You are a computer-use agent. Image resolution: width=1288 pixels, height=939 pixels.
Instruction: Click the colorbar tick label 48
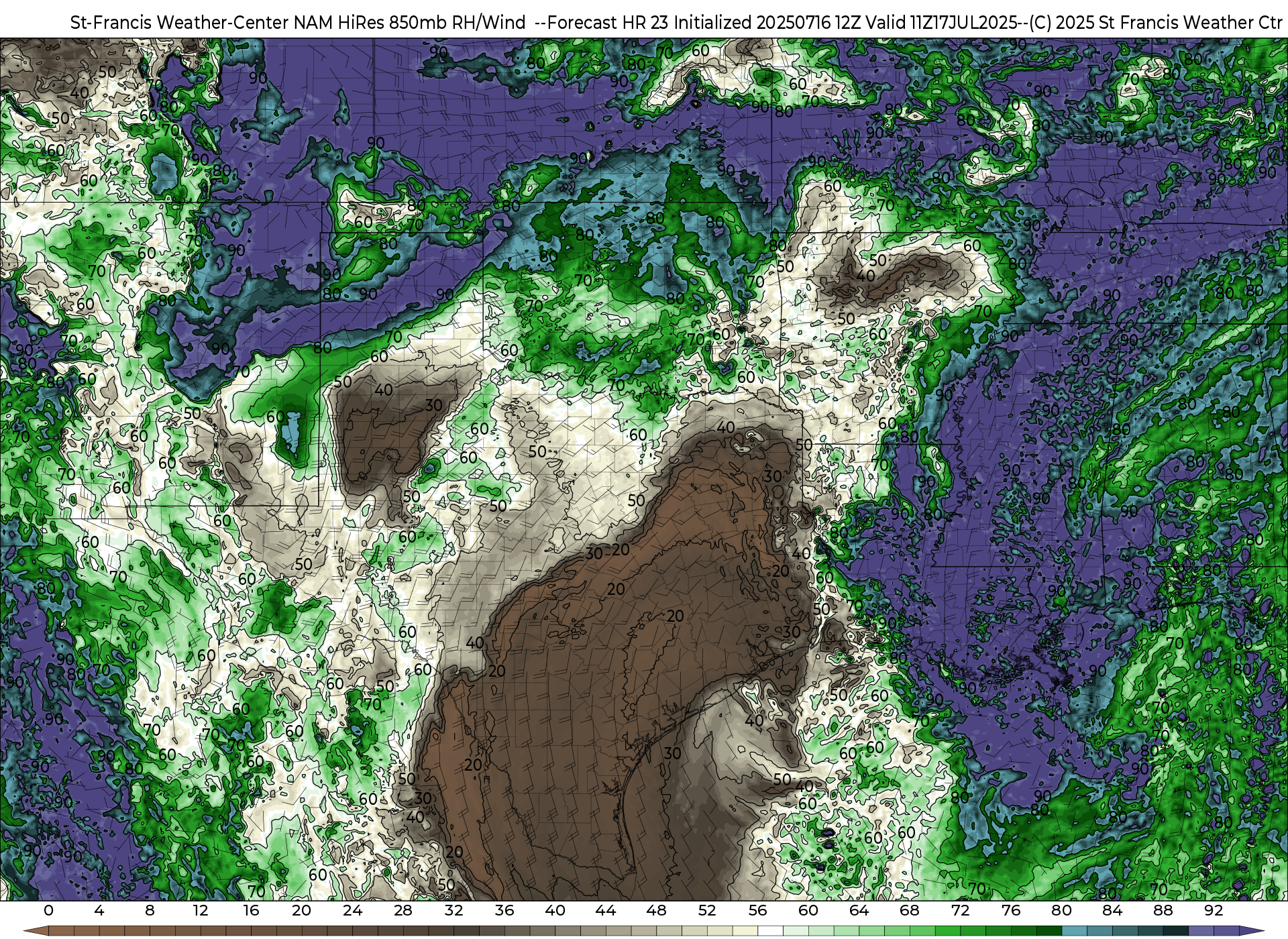(x=656, y=910)
